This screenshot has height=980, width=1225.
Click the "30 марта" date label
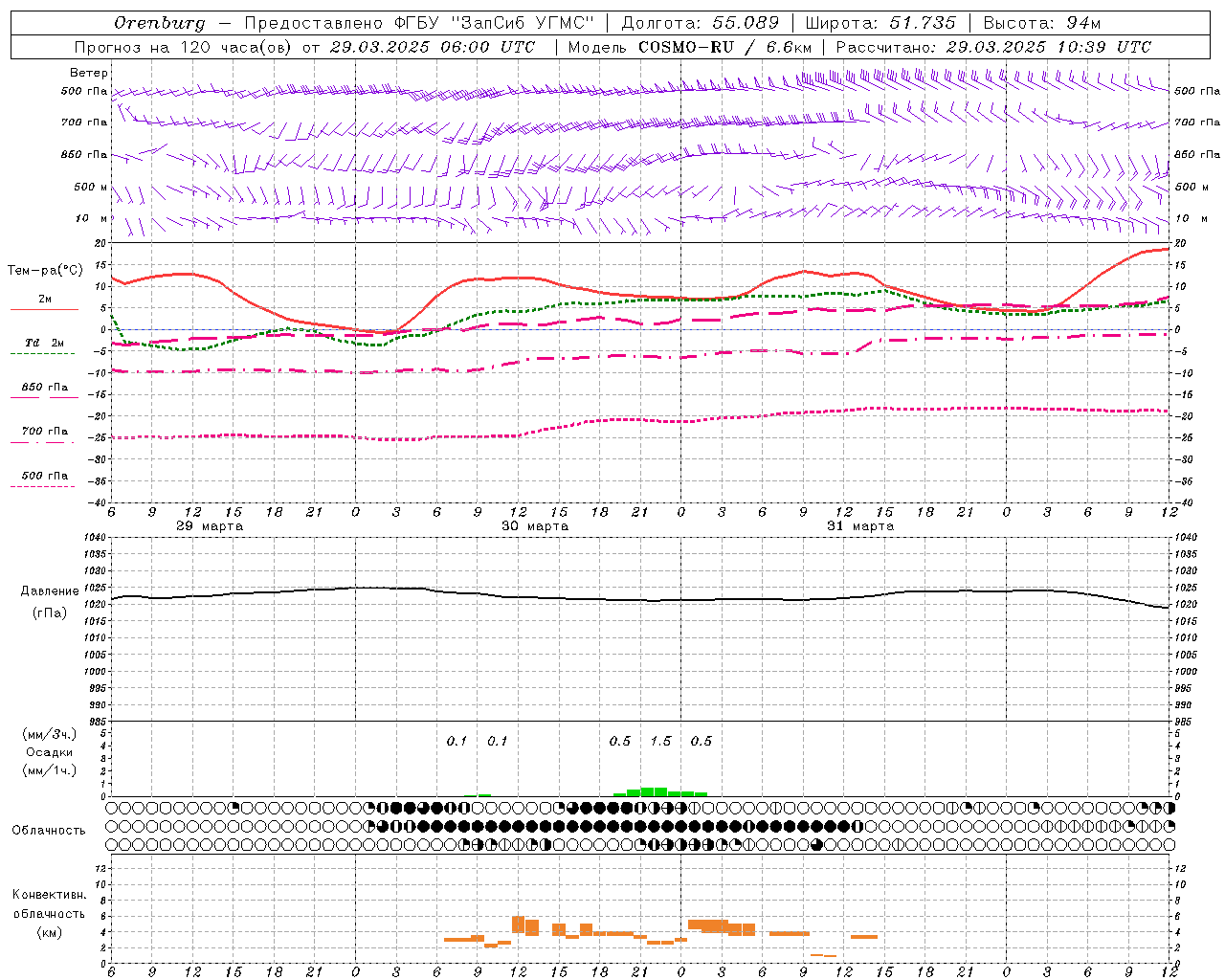(536, 526)
